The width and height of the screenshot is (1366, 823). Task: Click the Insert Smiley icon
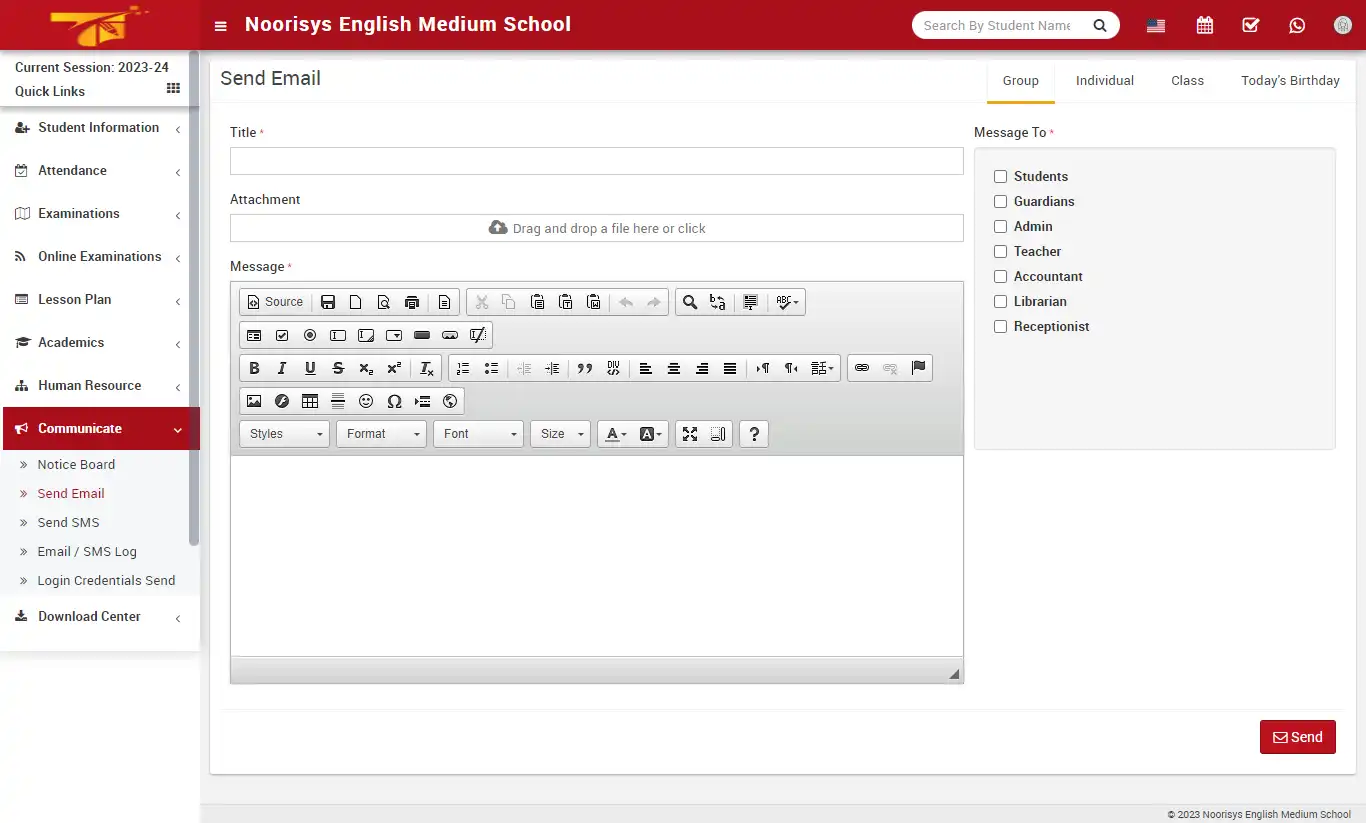[x=365, y=401]
